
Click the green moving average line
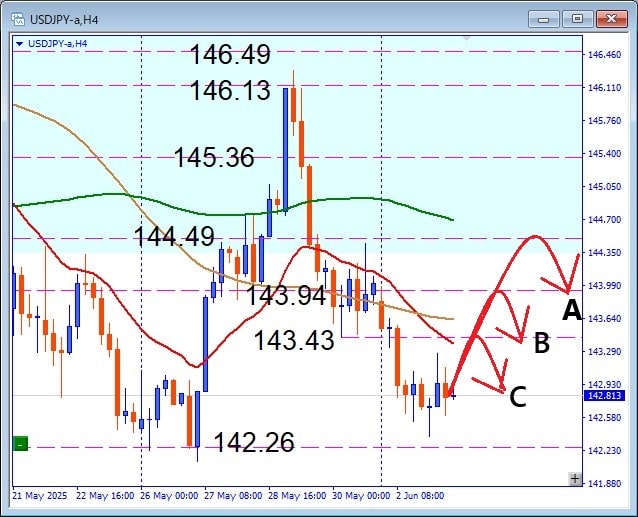pos(234,214)
